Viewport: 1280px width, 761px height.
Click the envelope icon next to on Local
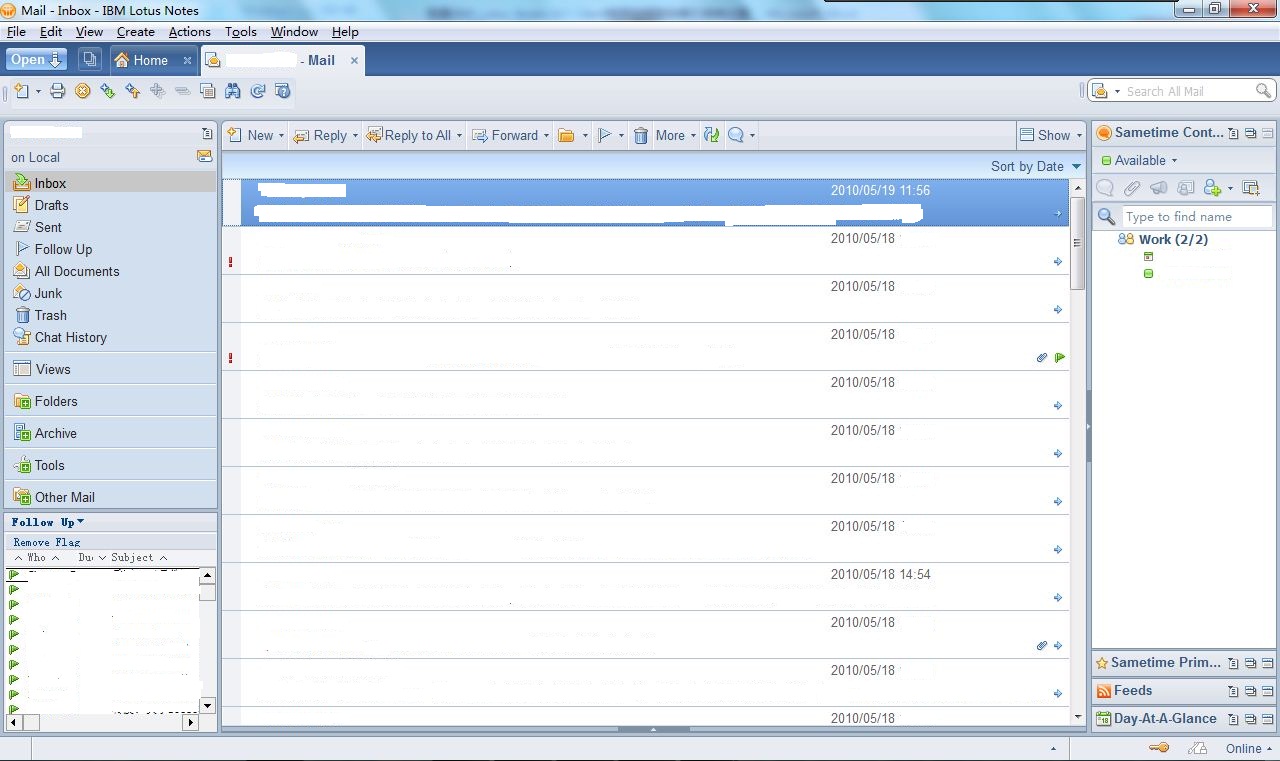click(x=205, y=157)
